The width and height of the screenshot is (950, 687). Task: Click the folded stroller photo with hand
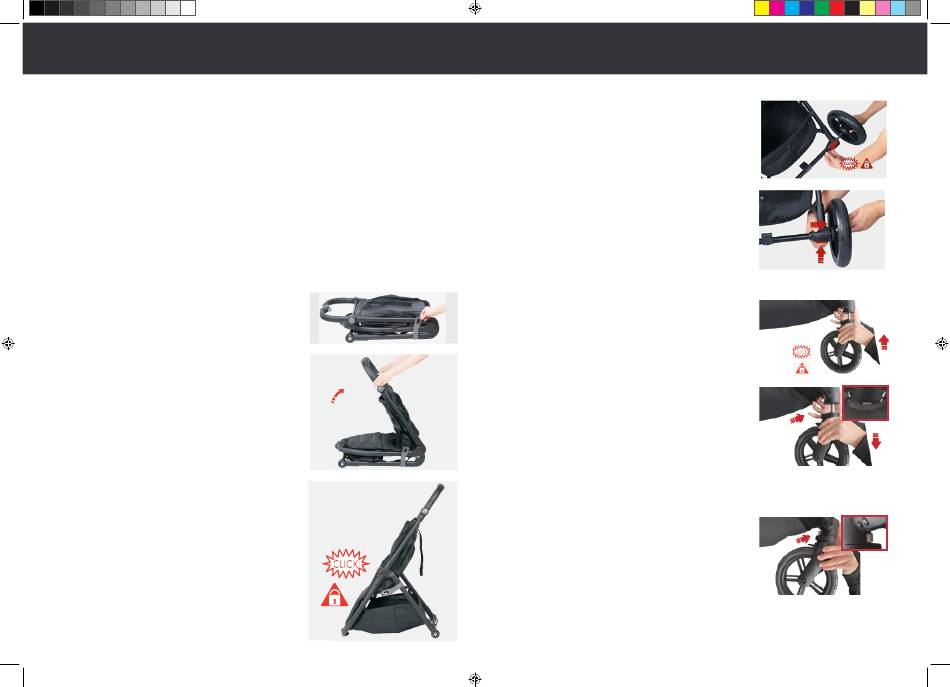point(384,318)
